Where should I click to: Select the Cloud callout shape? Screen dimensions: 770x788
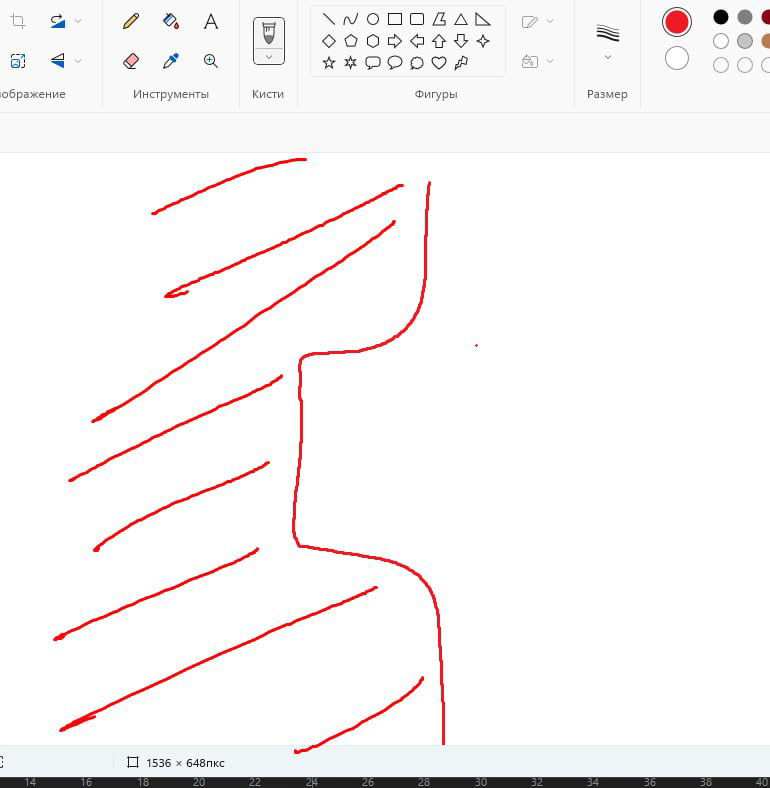click(417, 63)
